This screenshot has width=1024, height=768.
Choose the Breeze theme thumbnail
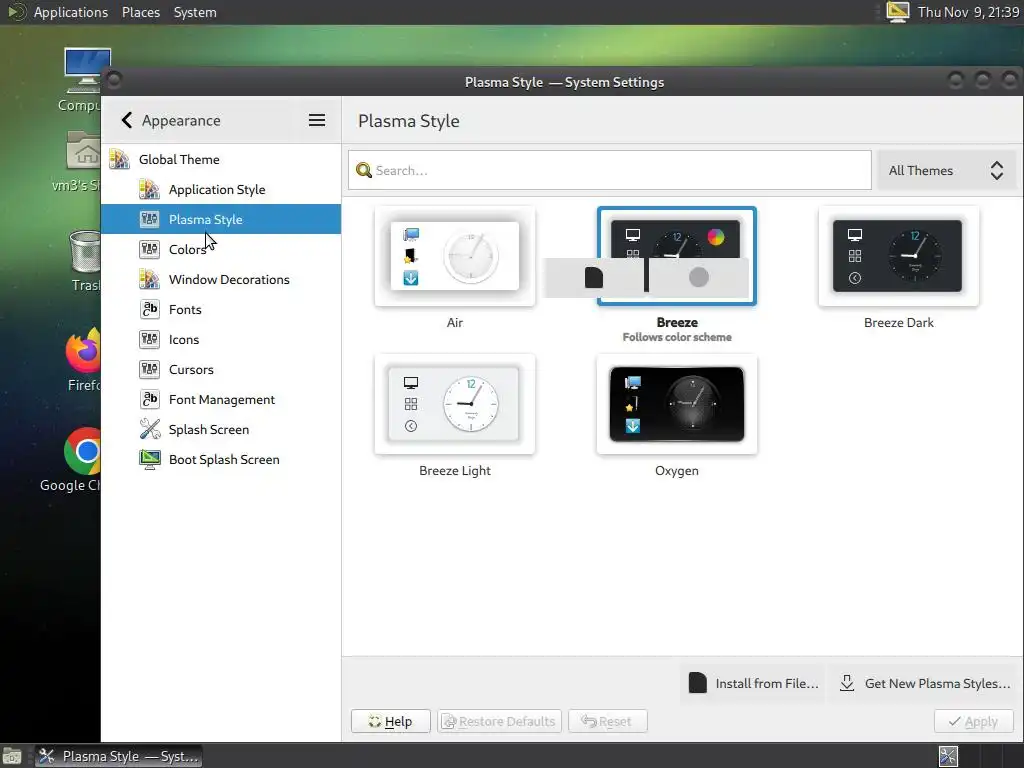(x=677, y=256)
